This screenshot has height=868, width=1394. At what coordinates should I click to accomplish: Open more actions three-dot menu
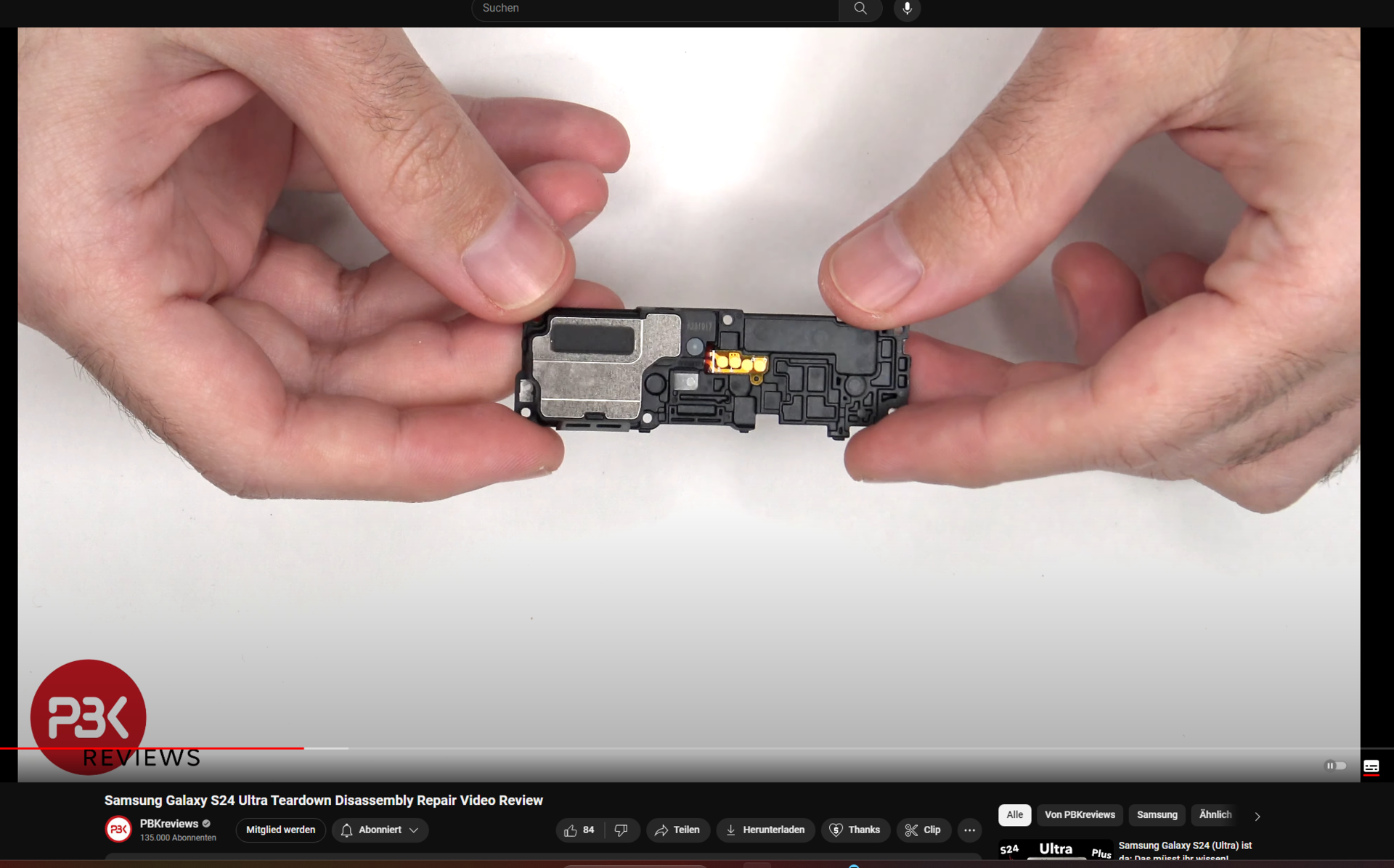pos(969,830)
